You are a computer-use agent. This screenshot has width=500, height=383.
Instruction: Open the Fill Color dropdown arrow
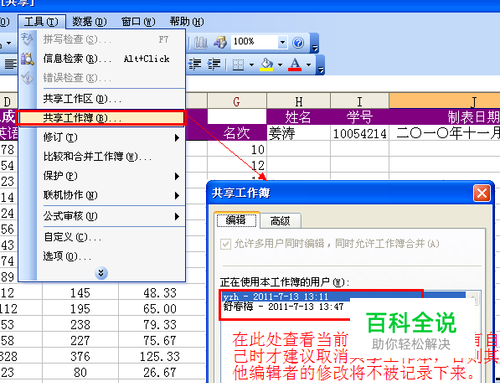(280, 65)
